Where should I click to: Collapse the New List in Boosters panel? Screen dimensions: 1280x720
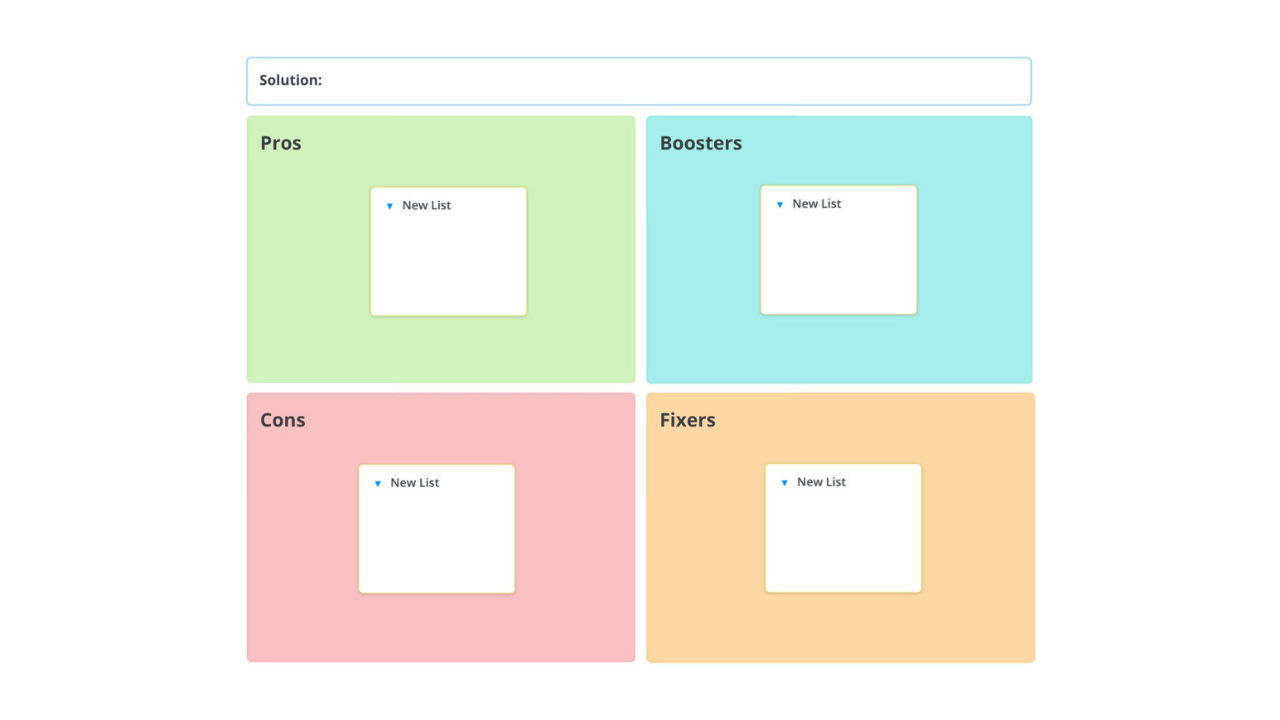[x=780, y=204]
